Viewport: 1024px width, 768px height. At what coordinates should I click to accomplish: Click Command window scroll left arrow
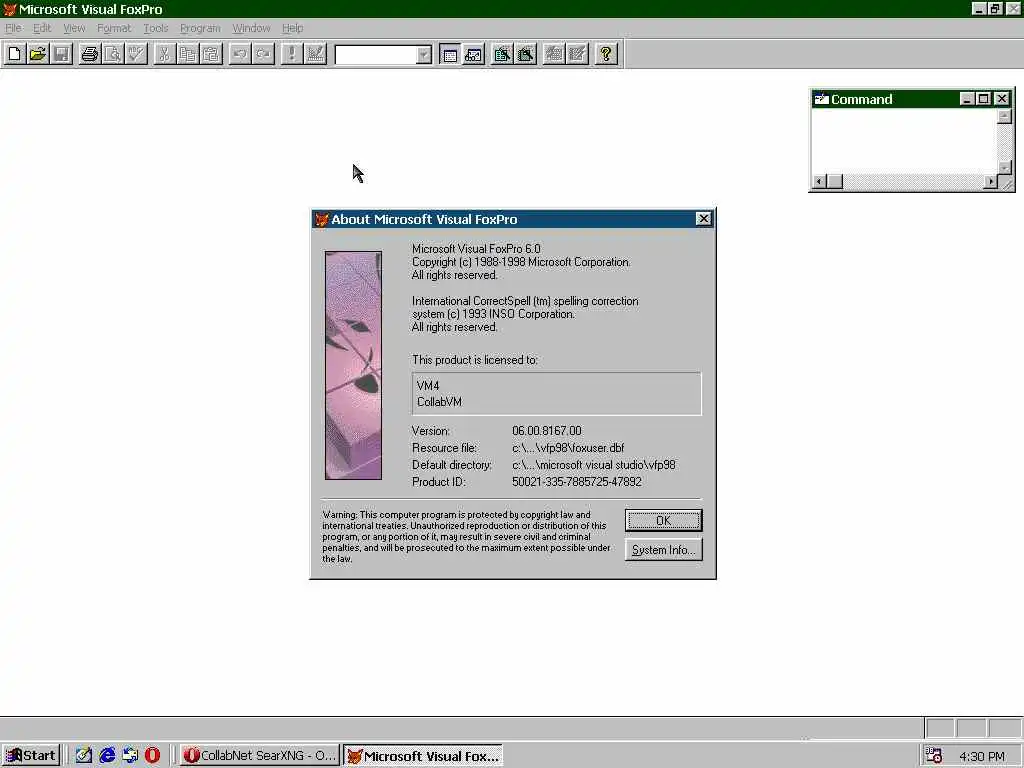click(819, 182)
